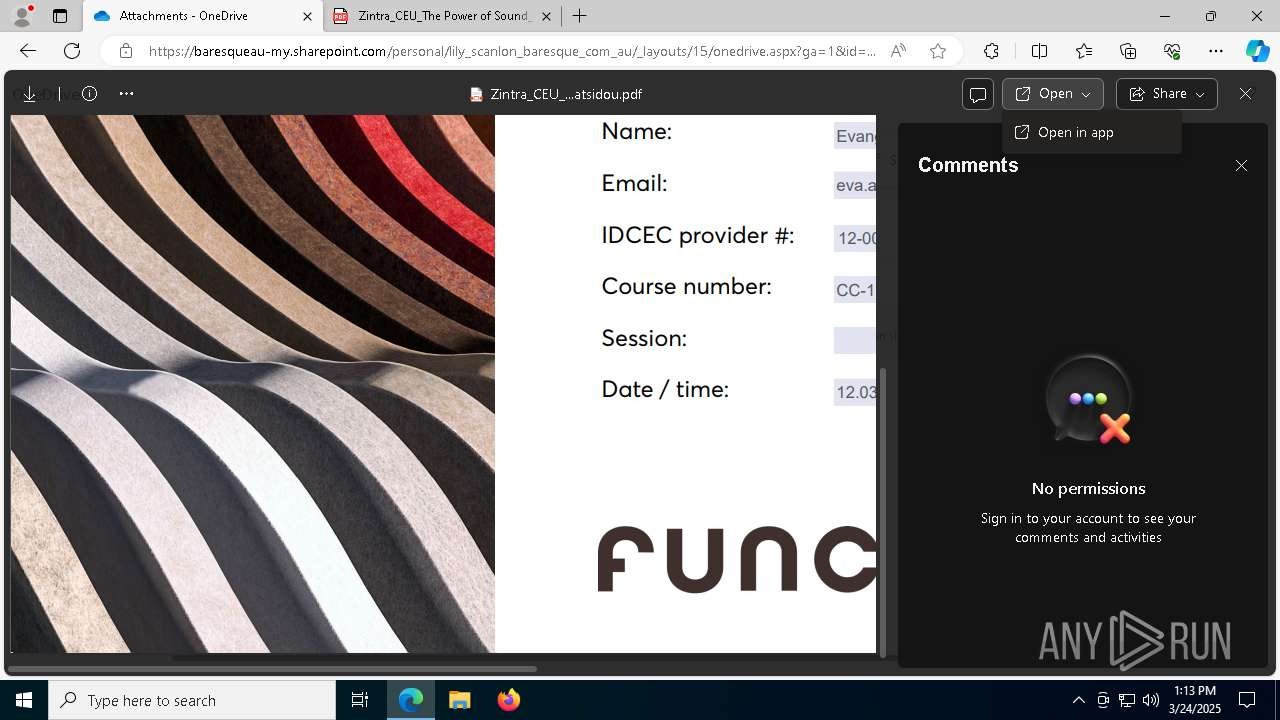Screen dimensions: 1280x720
Task: Open More actions ellipsis in viewer
Action: [126, 94]
